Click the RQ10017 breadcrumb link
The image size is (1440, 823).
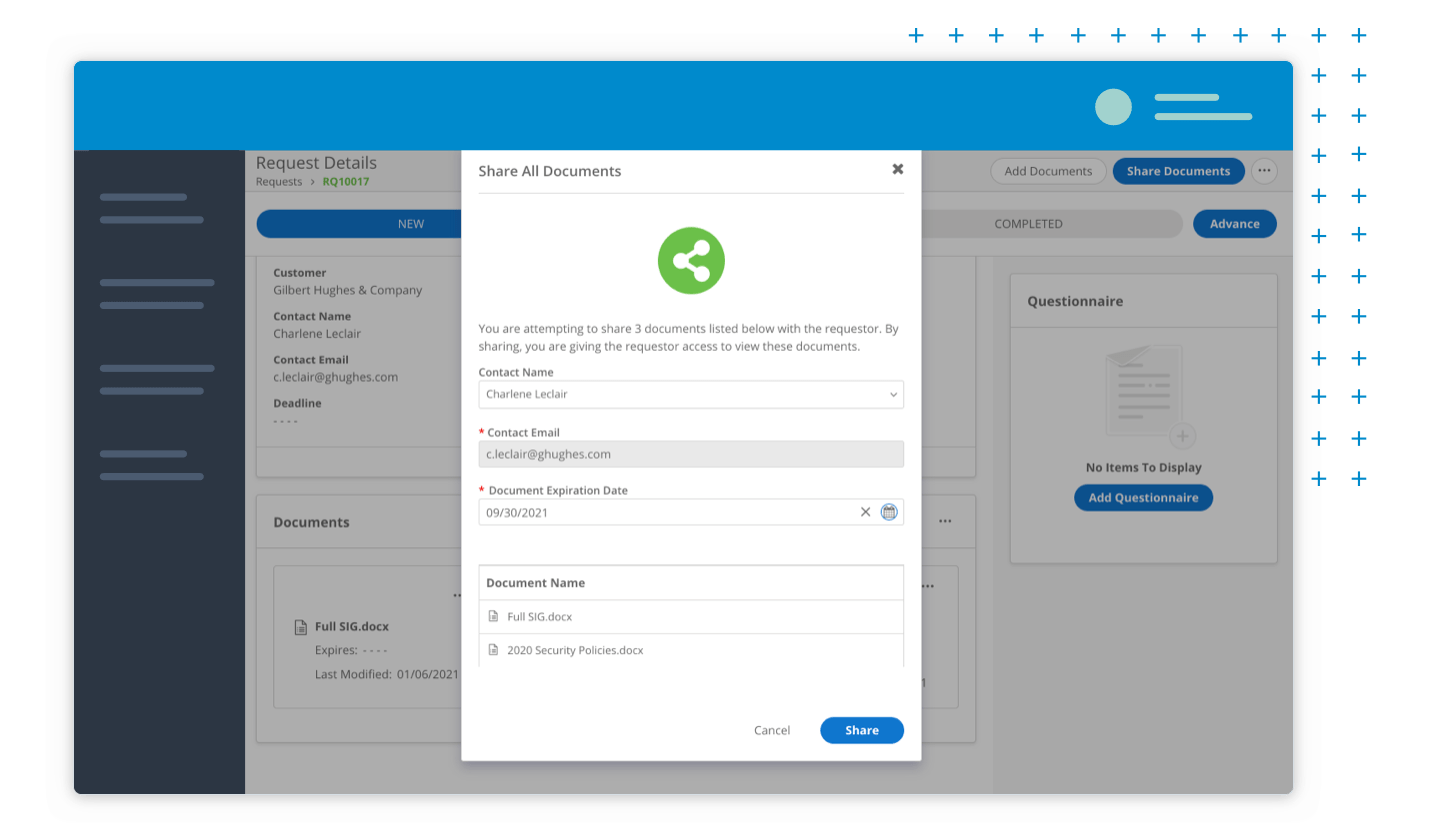tap(346, 182)
